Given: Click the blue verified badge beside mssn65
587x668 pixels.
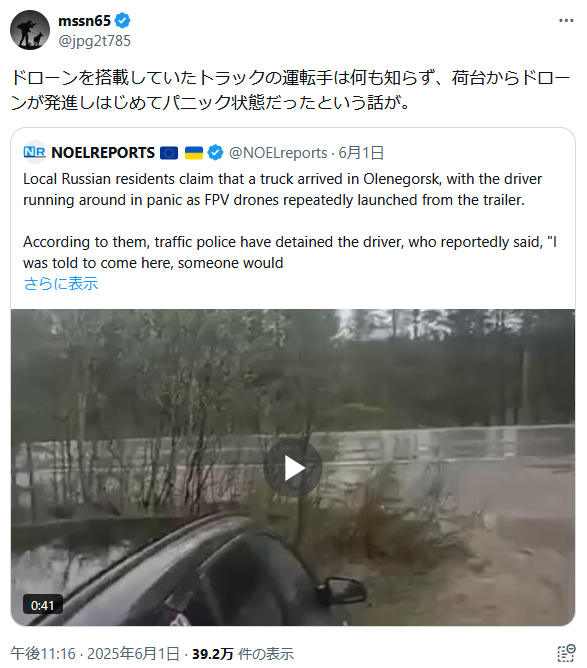Looking at the screenshot, I should (123, 20).
